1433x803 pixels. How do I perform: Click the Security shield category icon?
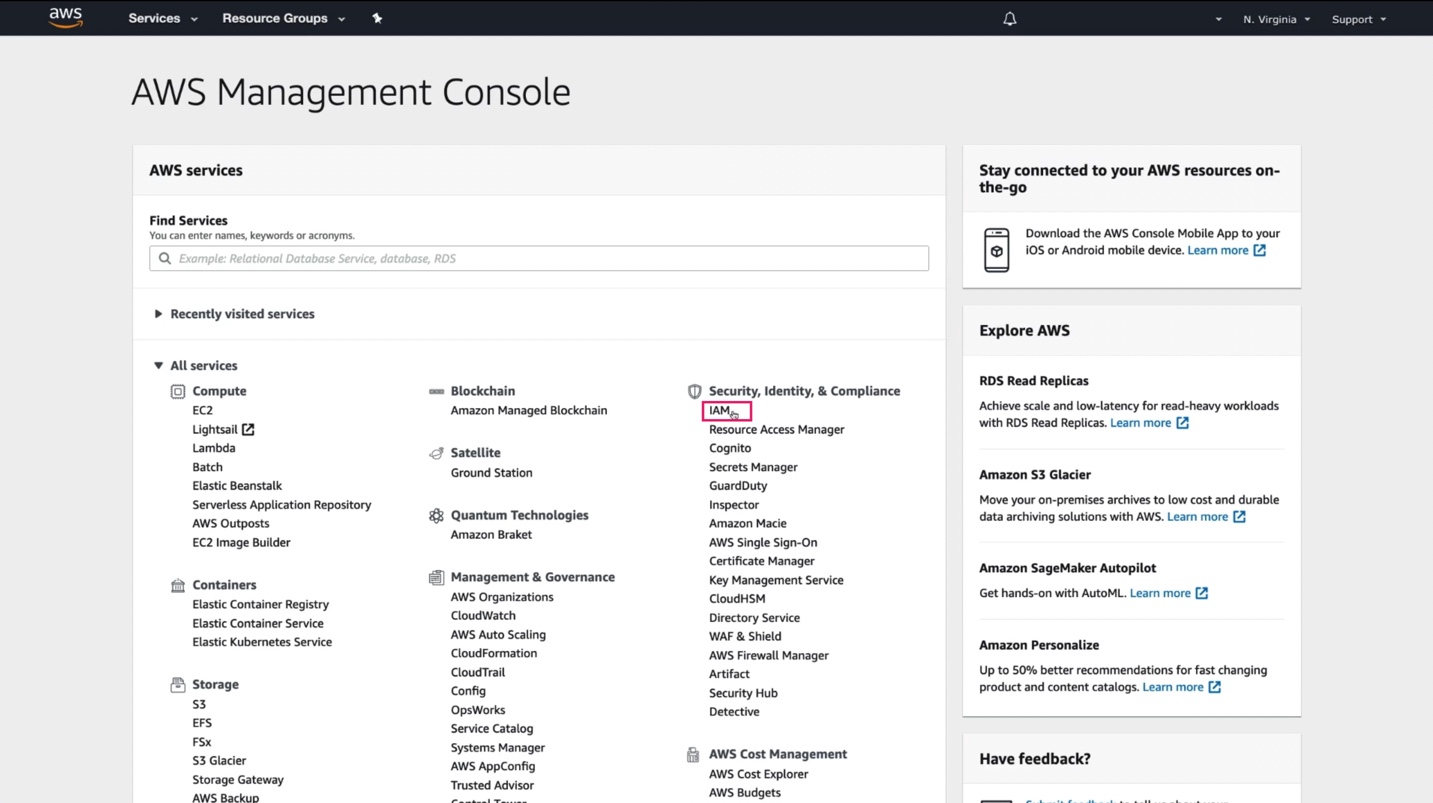coord(694,391)
